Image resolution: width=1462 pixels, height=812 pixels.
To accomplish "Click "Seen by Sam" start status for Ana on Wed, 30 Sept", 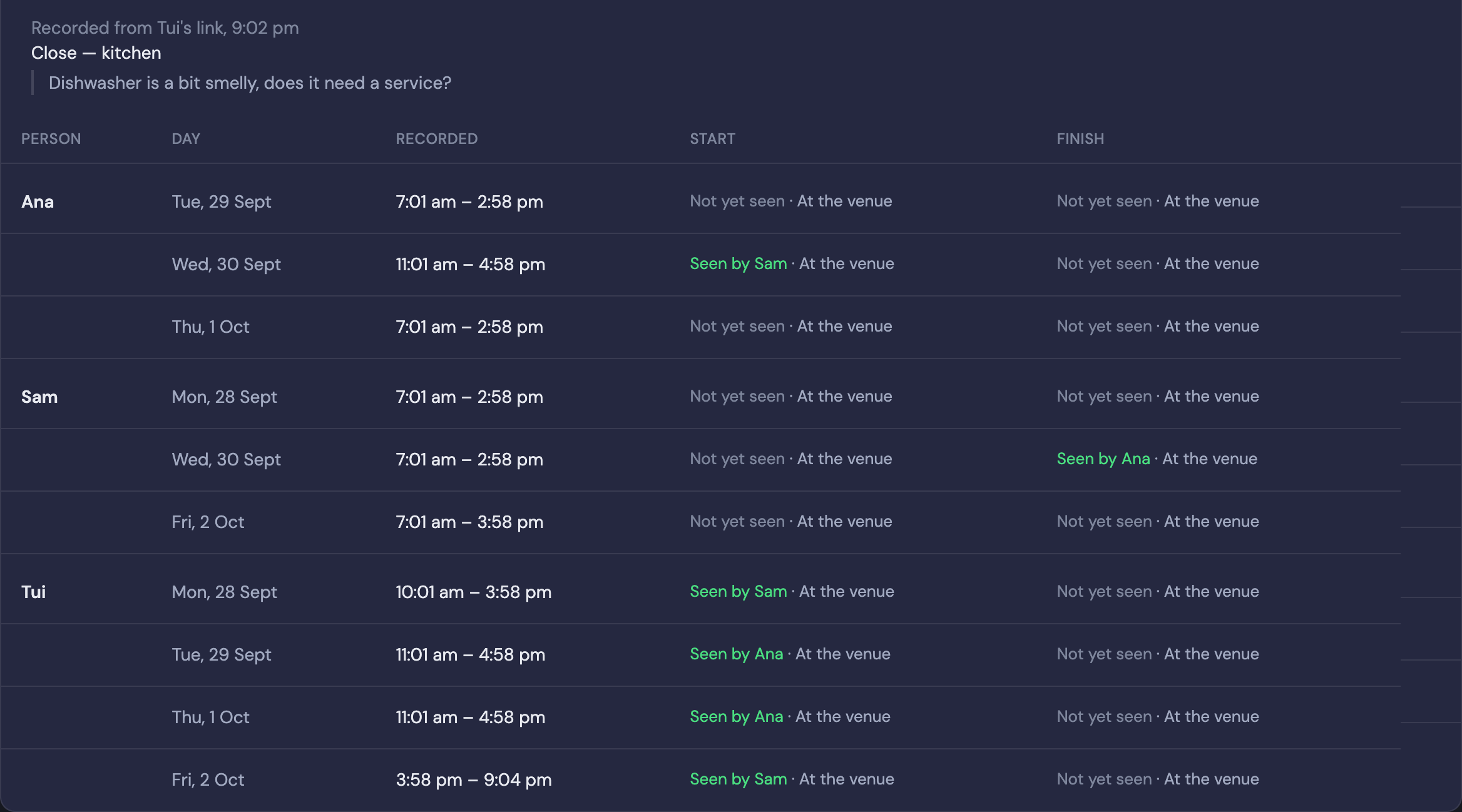I will (x=739, y=264).
